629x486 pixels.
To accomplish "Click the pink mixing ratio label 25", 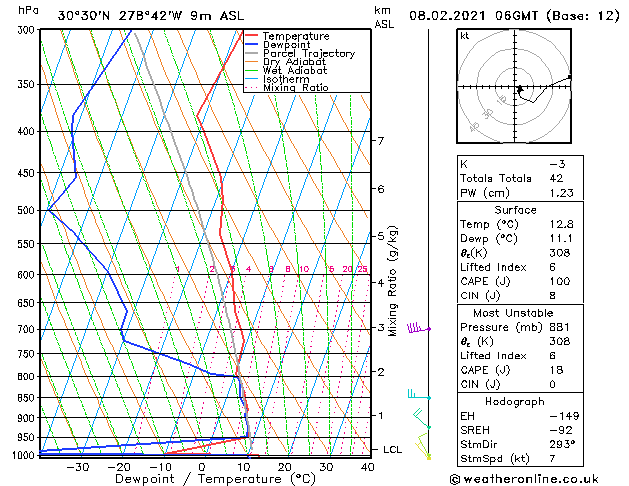I will (x=362, y=269).
